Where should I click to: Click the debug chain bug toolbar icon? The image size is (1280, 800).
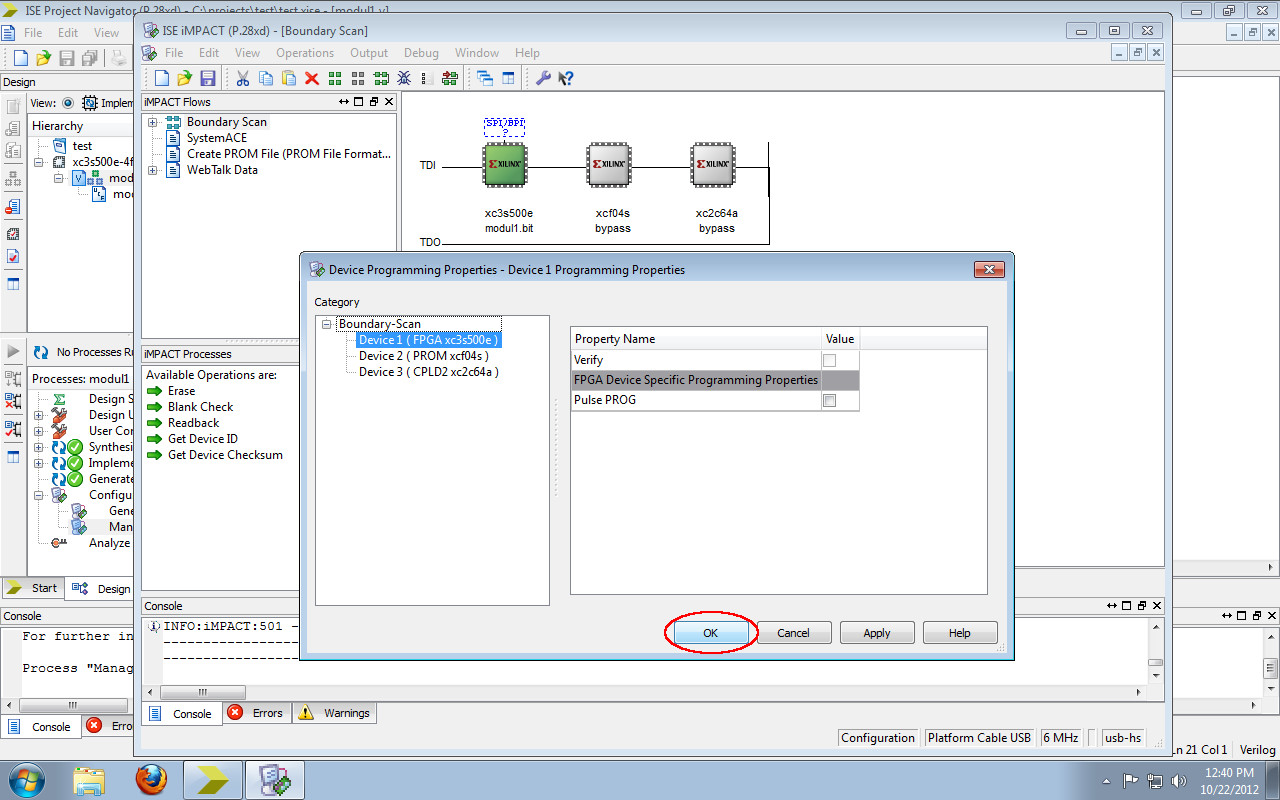point(404,78)
